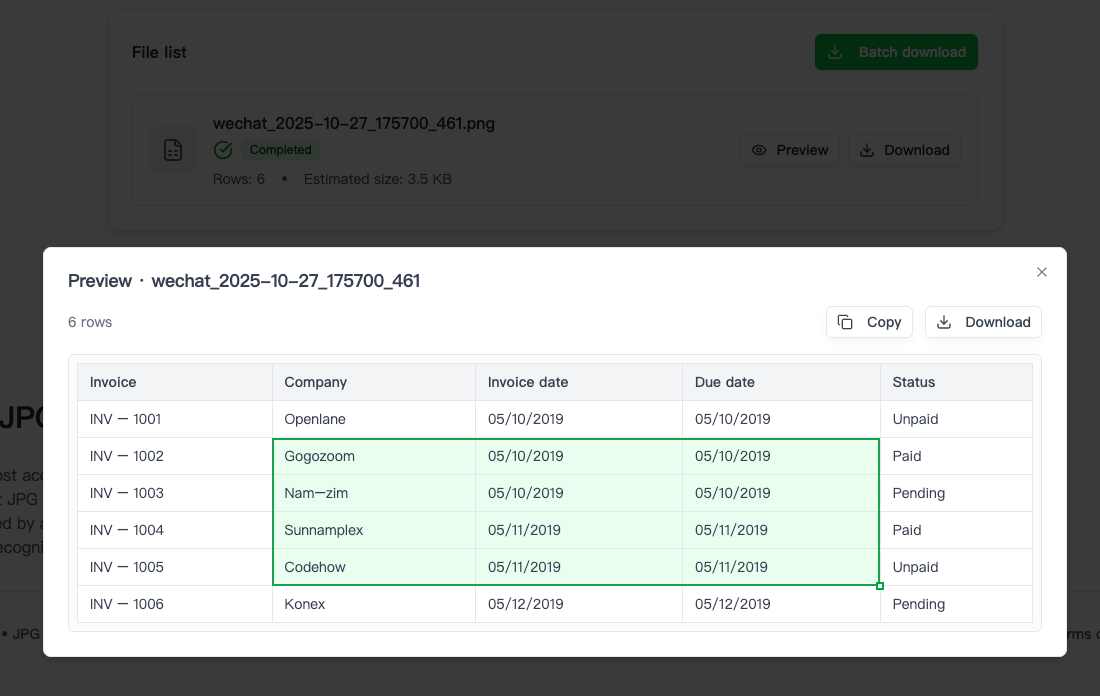Viewport: 1100px width, 696px height.
Task: Click the wechat_2025-10-27_175700_461.png filename
Action: (x=354, y=124)
